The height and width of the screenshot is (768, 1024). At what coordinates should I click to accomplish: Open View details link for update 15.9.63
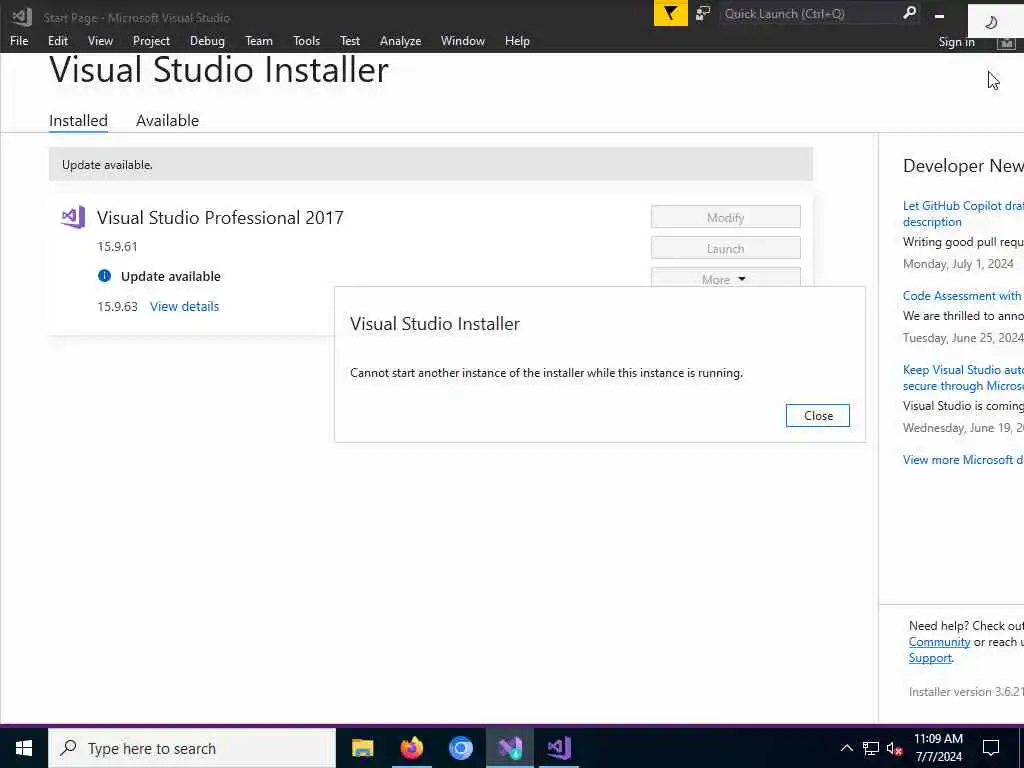coord(184,306)
